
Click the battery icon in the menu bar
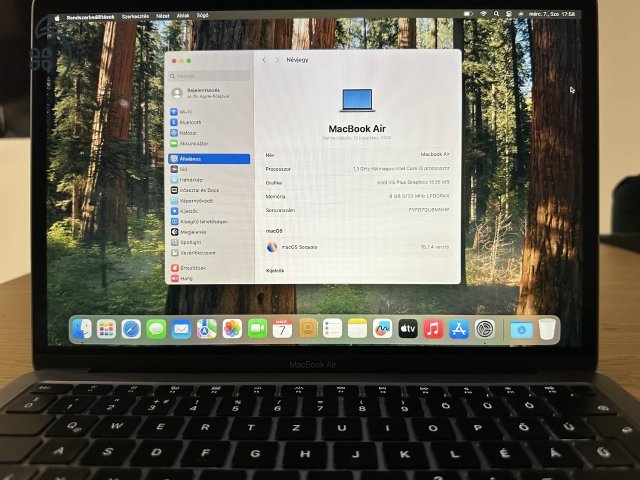click(468, 14)
